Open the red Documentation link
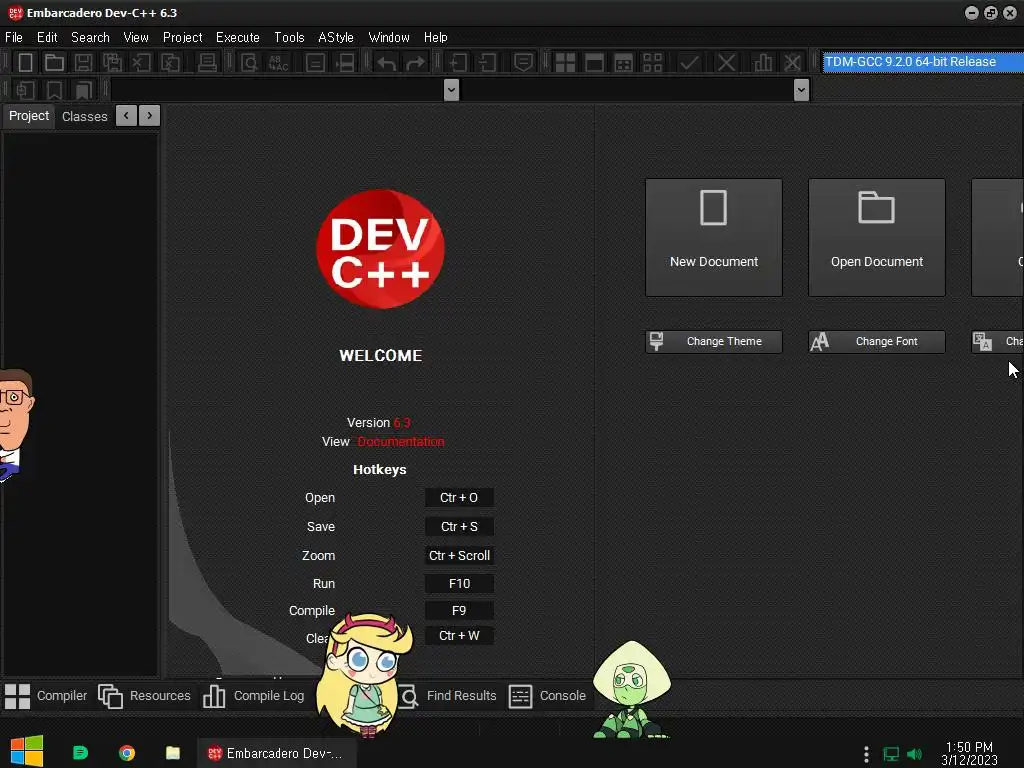 [401, 442]
